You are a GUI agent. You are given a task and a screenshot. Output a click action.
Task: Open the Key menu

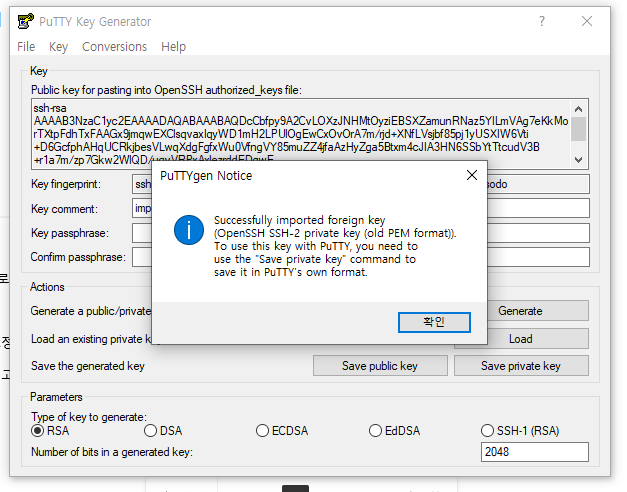tap(58, 47)
